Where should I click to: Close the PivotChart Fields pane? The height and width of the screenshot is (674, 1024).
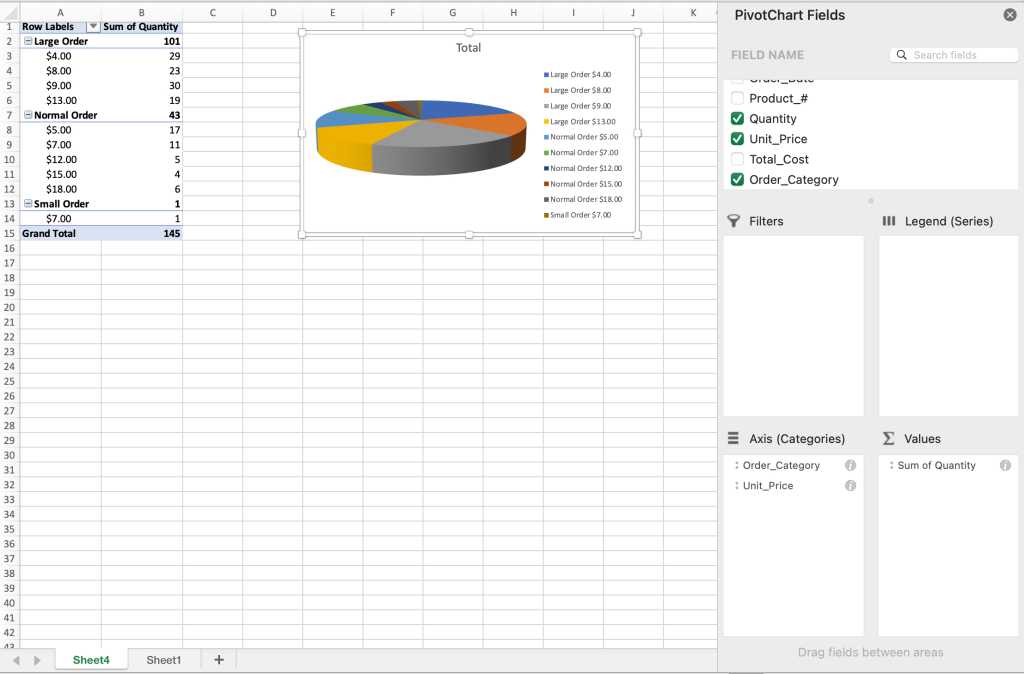click(x=1010, y=15)
